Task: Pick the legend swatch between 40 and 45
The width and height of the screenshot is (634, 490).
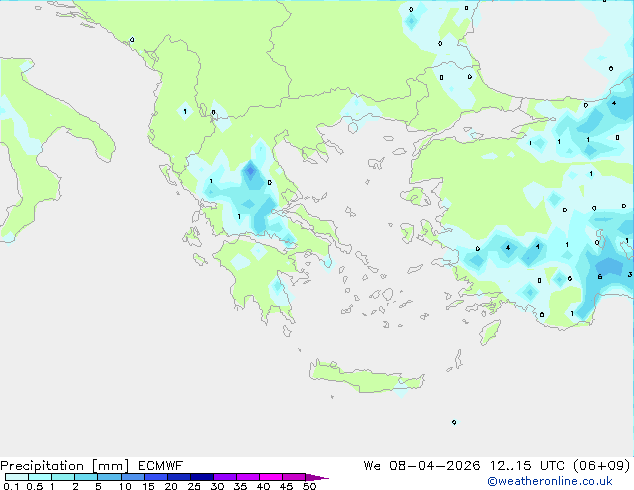Action: (271, 477)
